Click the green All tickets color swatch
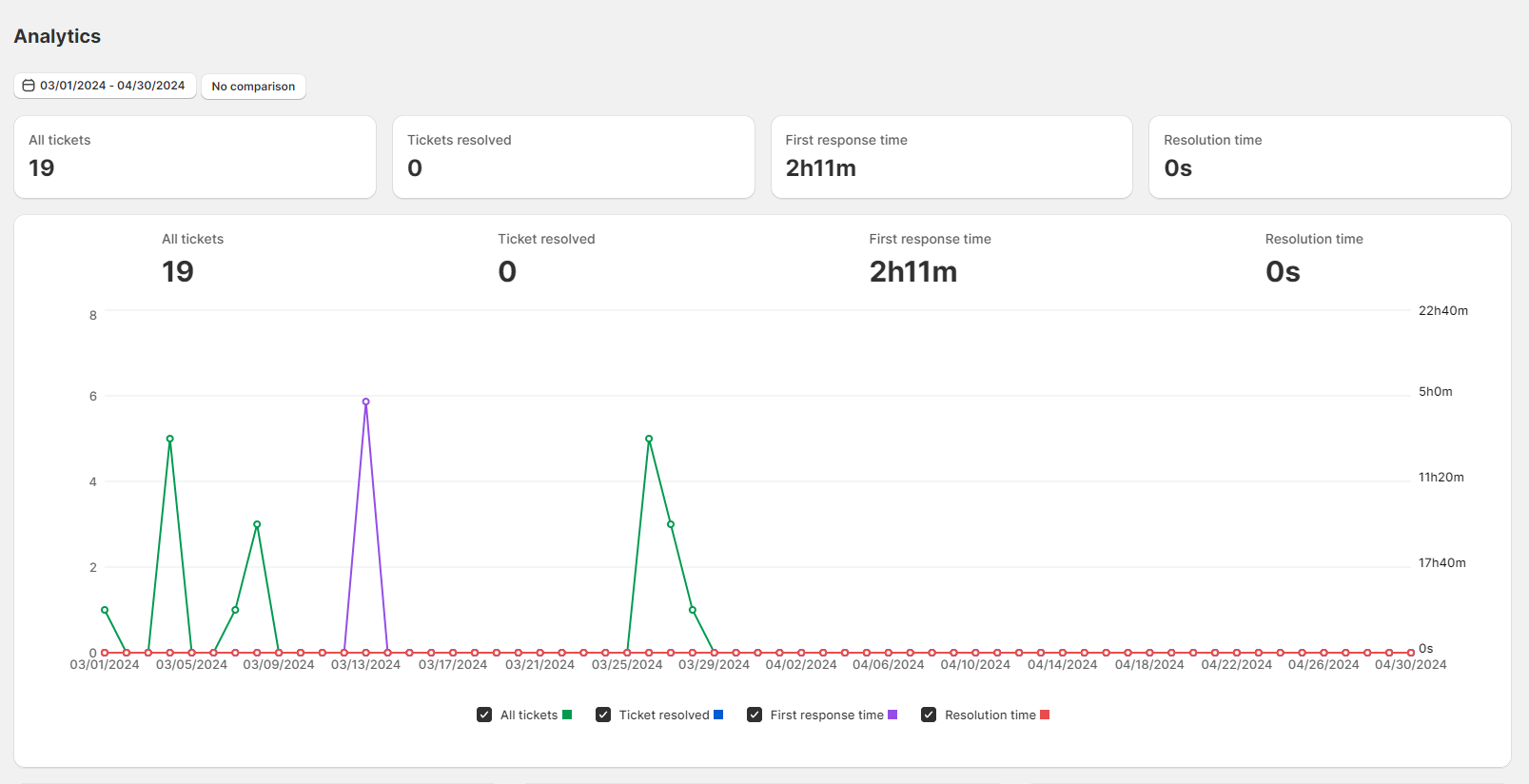The width and height of the screenshot is (1529, 784). [567, 715]
